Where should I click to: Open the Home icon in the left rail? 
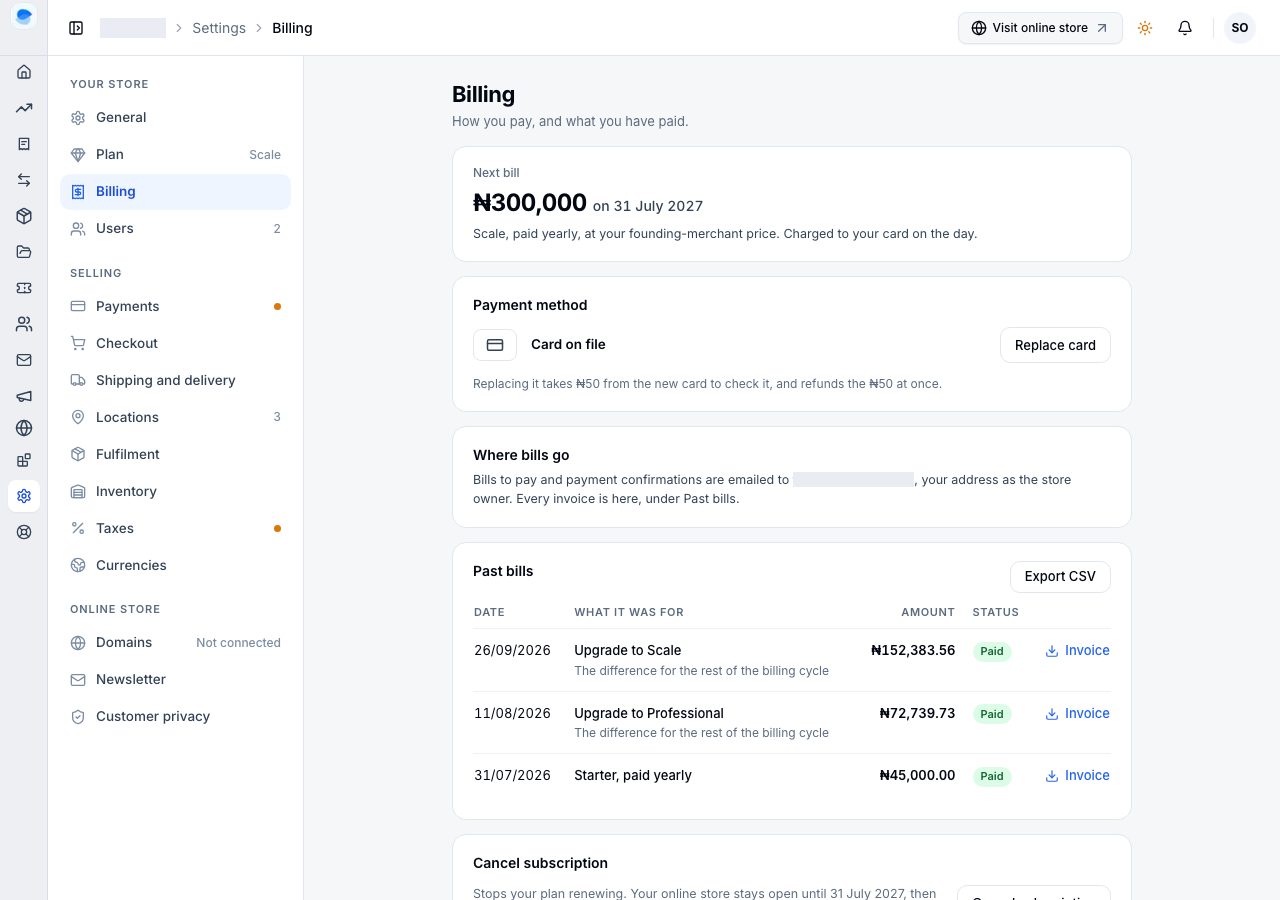tap(24, 72)
